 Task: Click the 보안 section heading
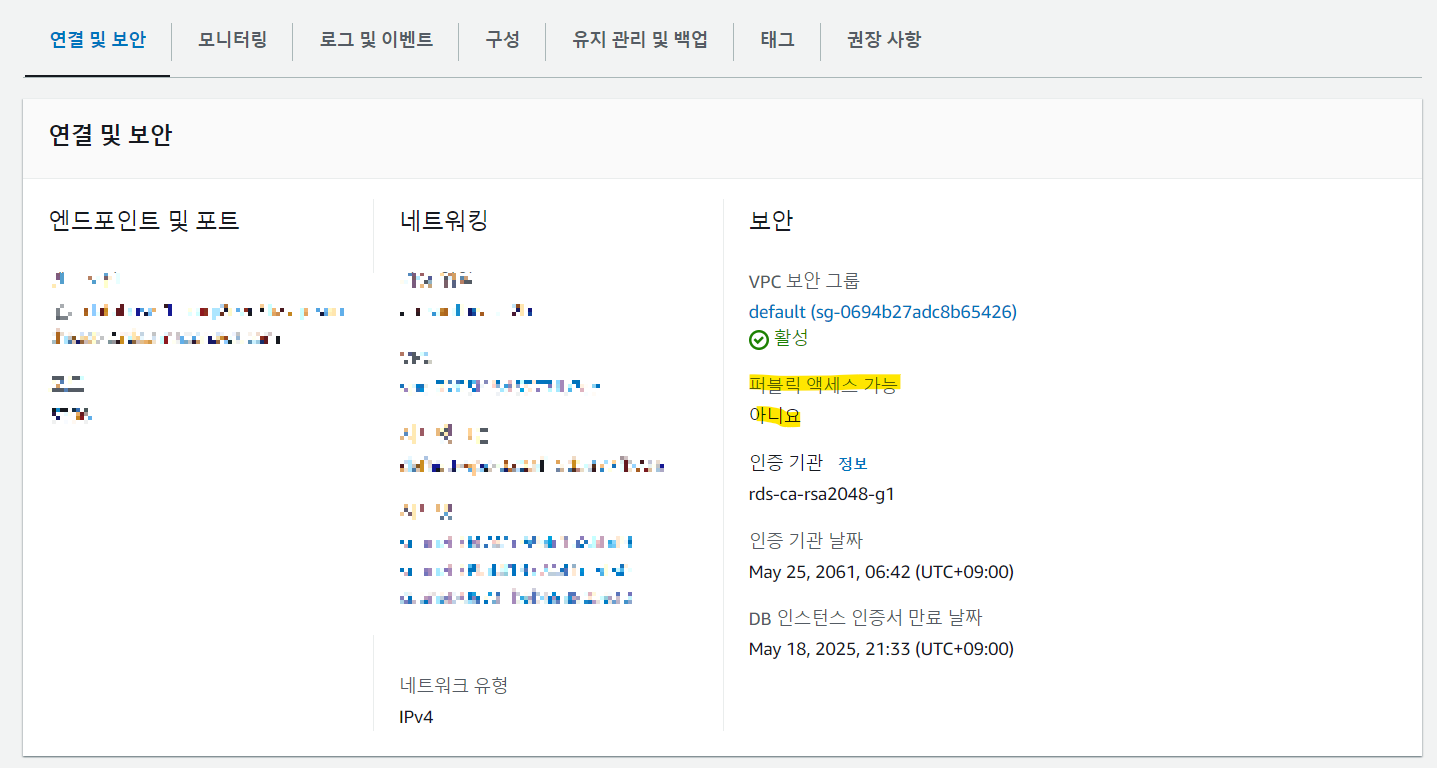point(771,220)
